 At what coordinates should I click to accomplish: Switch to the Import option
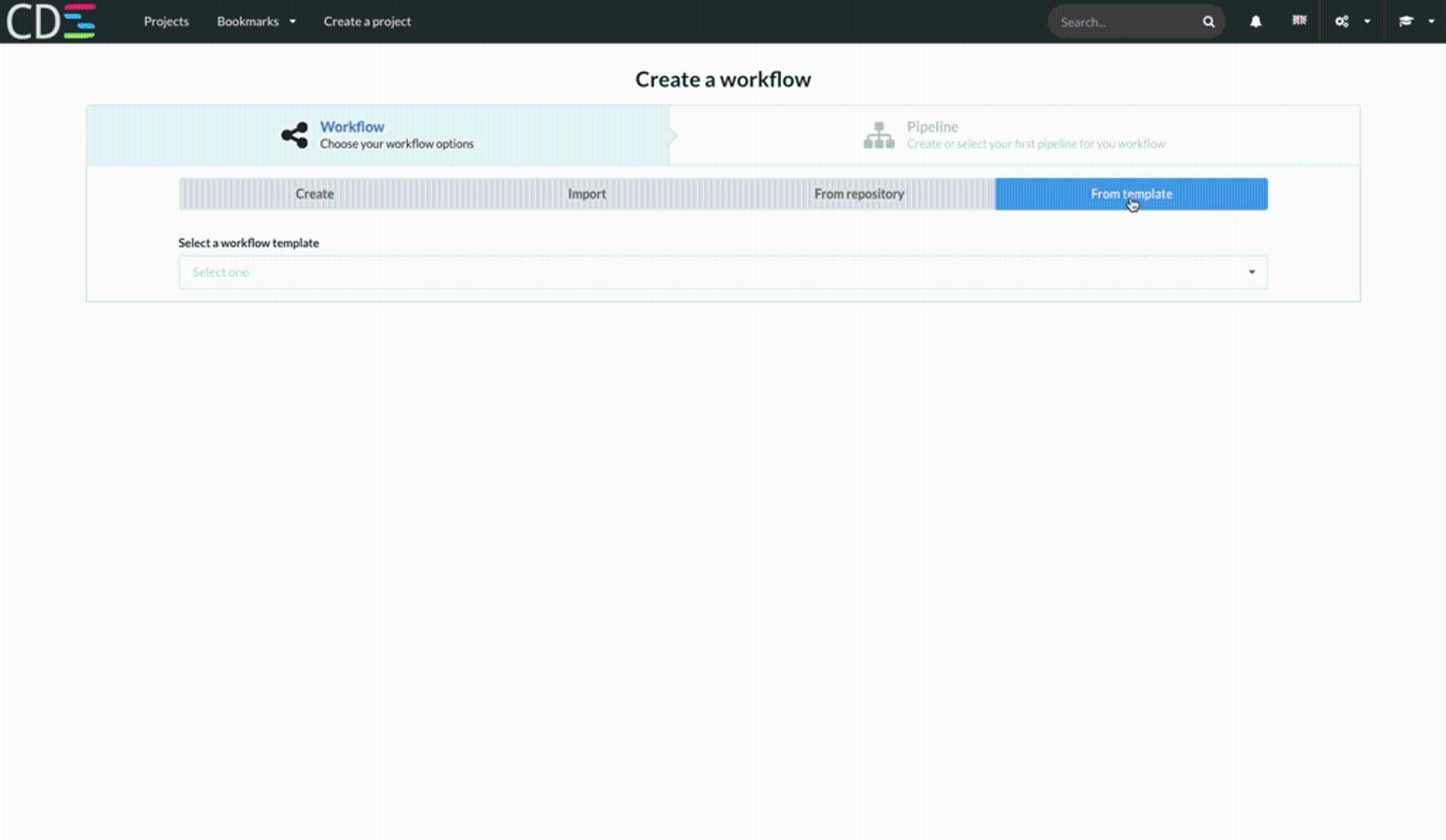coord(587,194)
